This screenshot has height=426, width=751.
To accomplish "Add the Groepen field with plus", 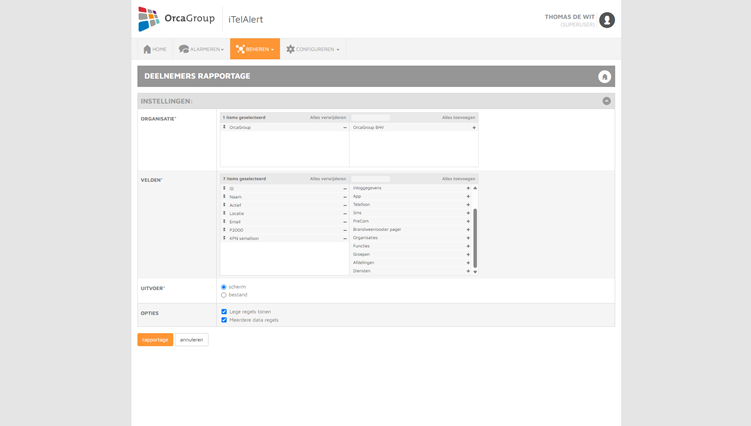I will click(468, 254).
